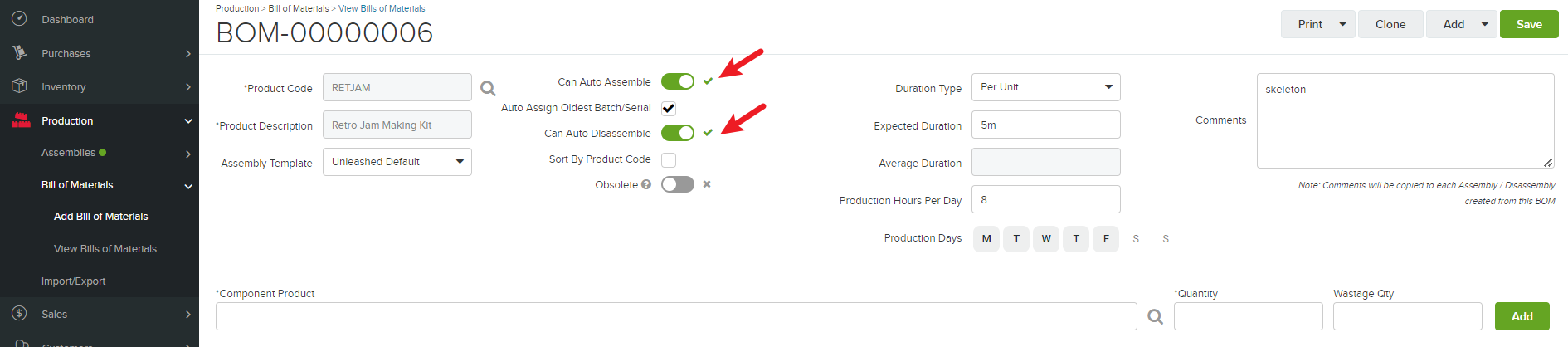Click the Inventory box icon
The height and width of the screenshot is (347, 1568).
coord(20,86)
